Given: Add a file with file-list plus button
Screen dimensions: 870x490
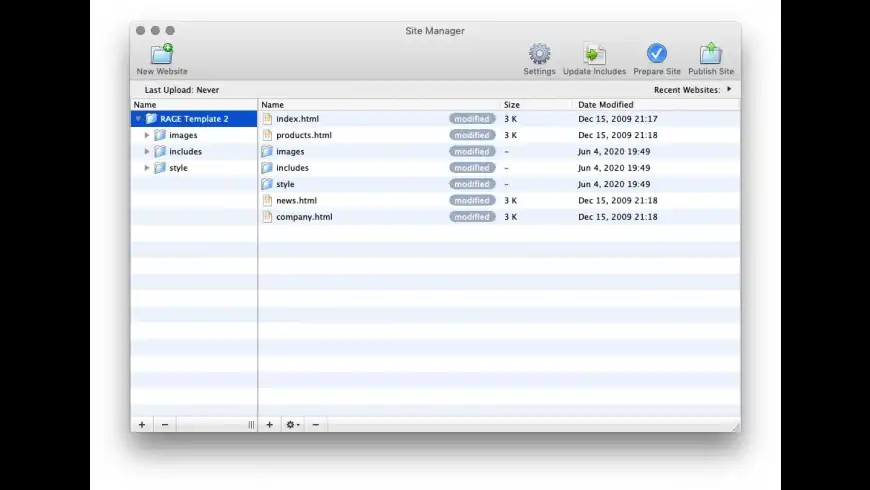Looking at the screenshot, I should coord(270,425).
